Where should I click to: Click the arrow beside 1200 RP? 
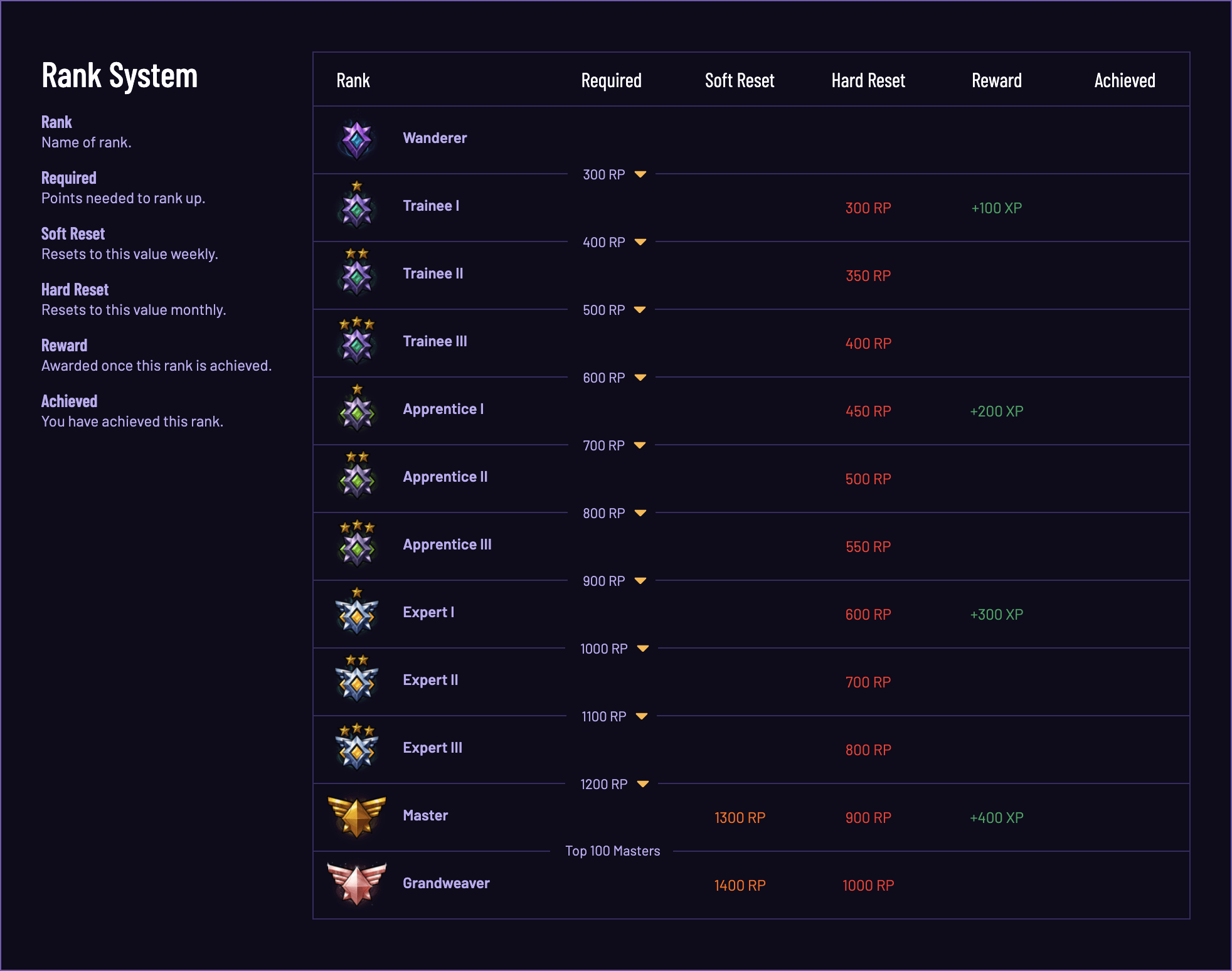642,784
